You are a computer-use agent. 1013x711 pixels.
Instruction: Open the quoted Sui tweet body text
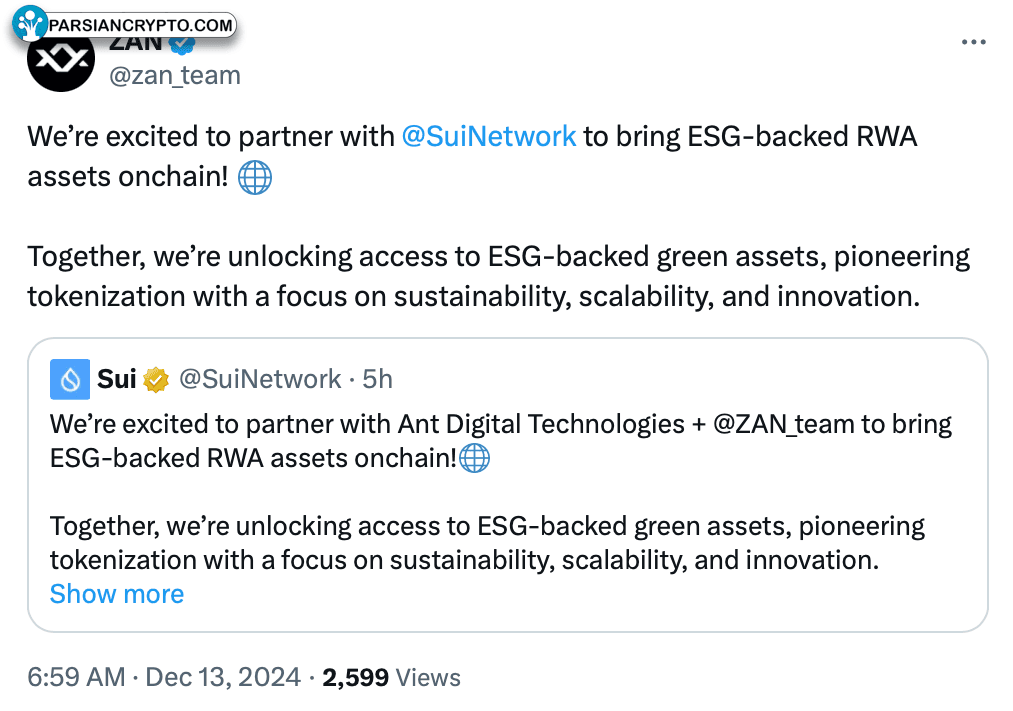501,492
